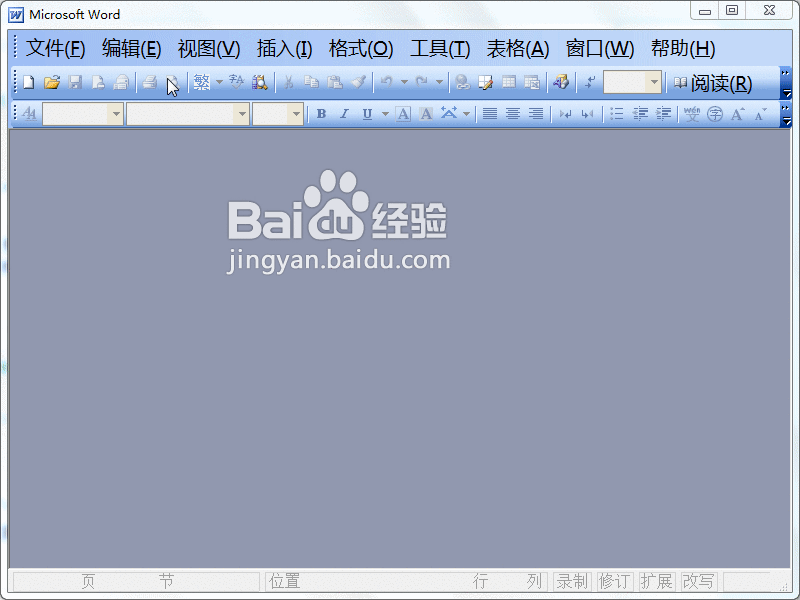This screenshot has height=600, width=800.
Task: Expand the Redo history dropdown arrow
Action: point(439,82)
